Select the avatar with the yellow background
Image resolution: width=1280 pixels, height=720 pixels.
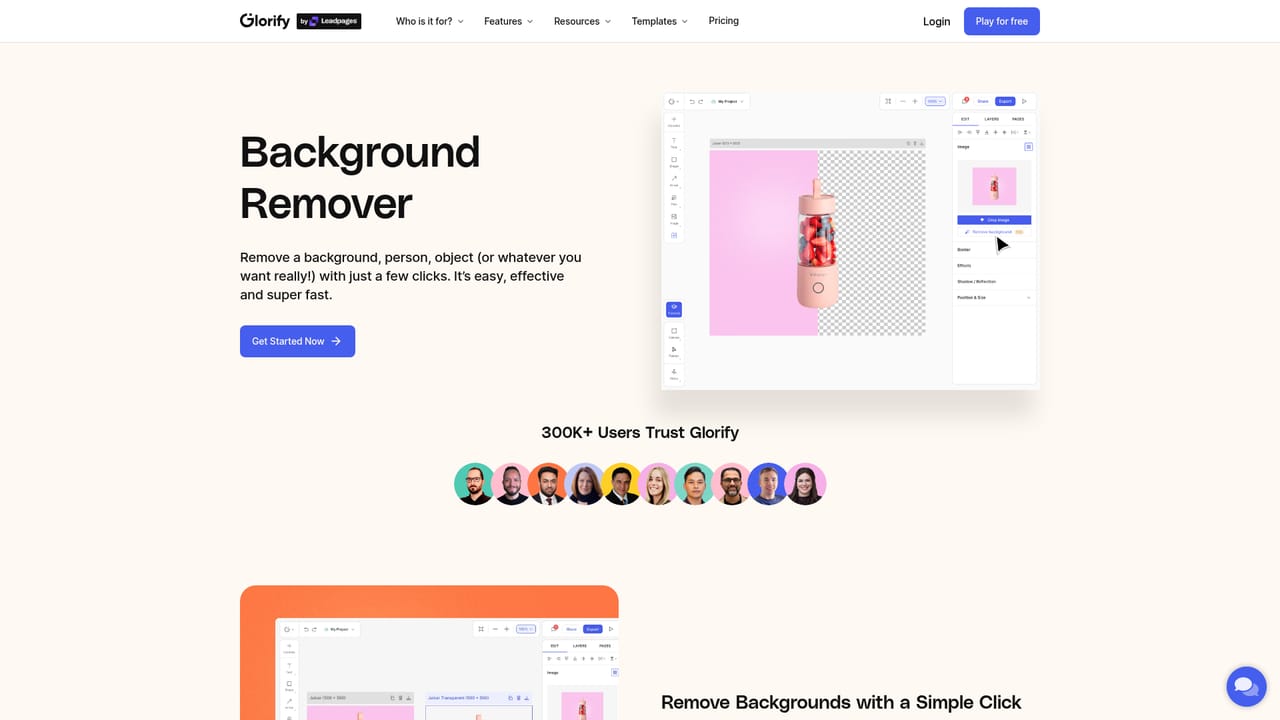click(622, 484)
